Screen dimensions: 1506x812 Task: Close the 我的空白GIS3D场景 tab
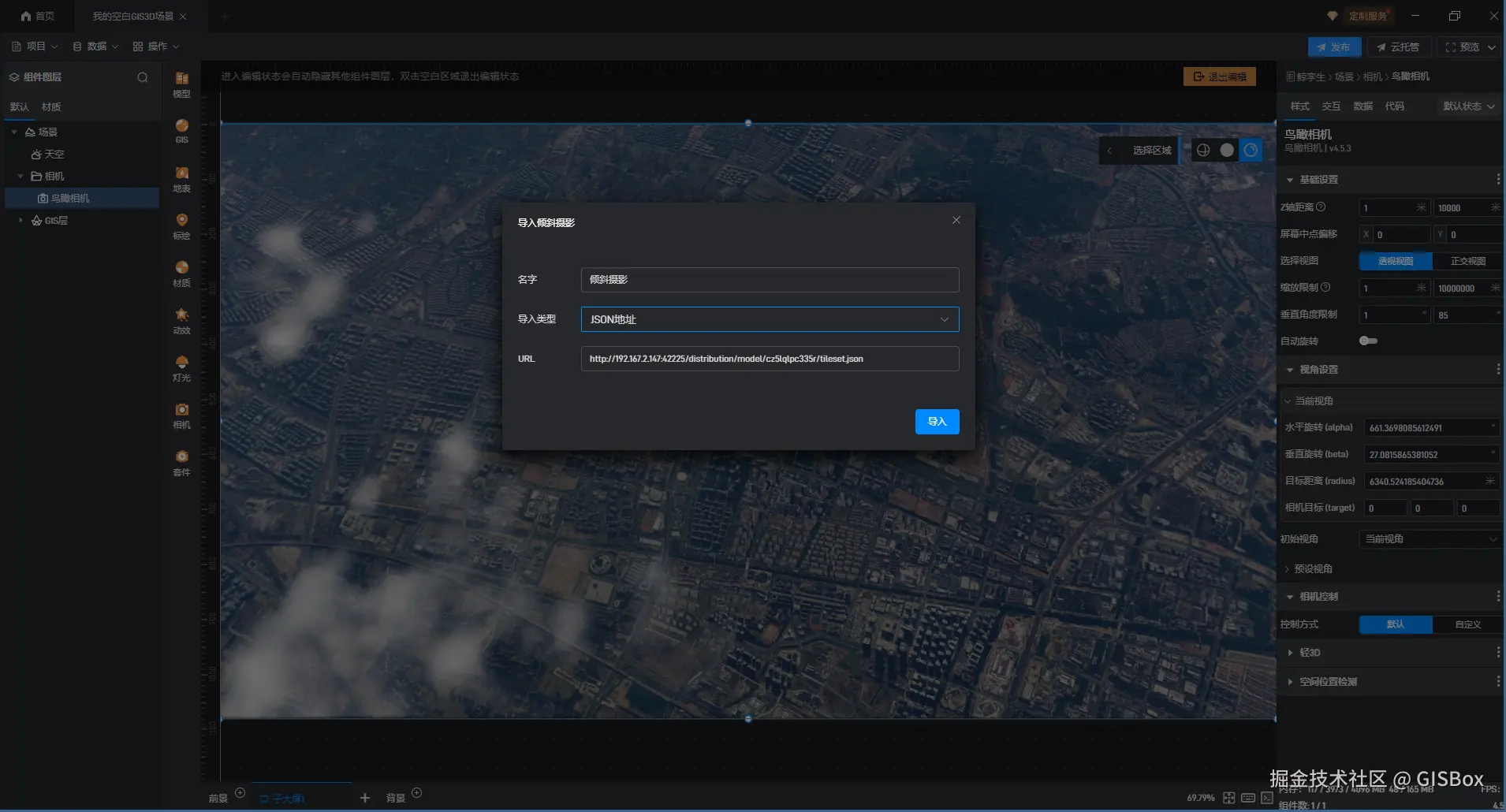tap(183, 17)
